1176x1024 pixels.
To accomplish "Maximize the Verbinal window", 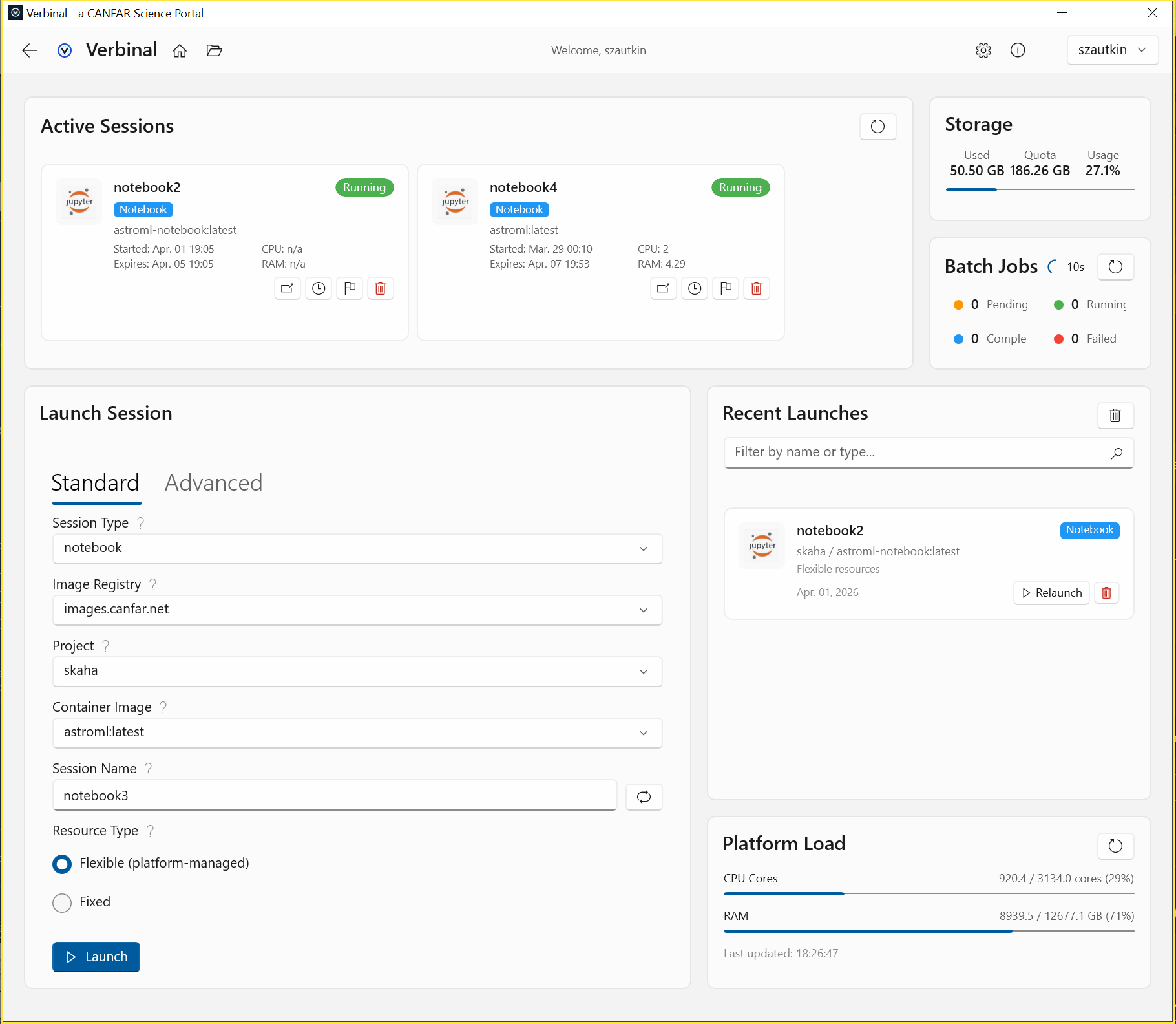I will [1106, 13].
